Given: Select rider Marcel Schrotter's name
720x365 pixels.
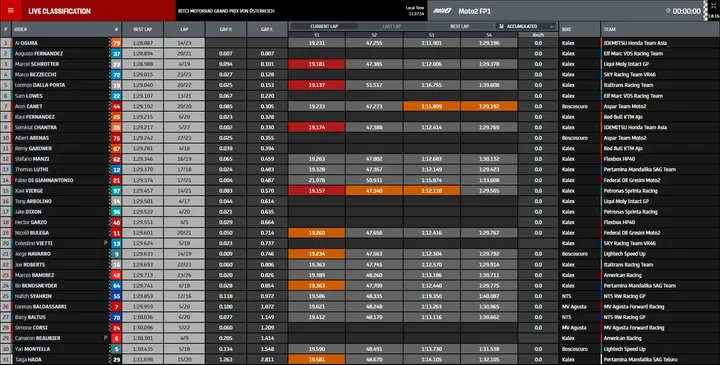Looking at the screenshot, I should pos(37,64).
